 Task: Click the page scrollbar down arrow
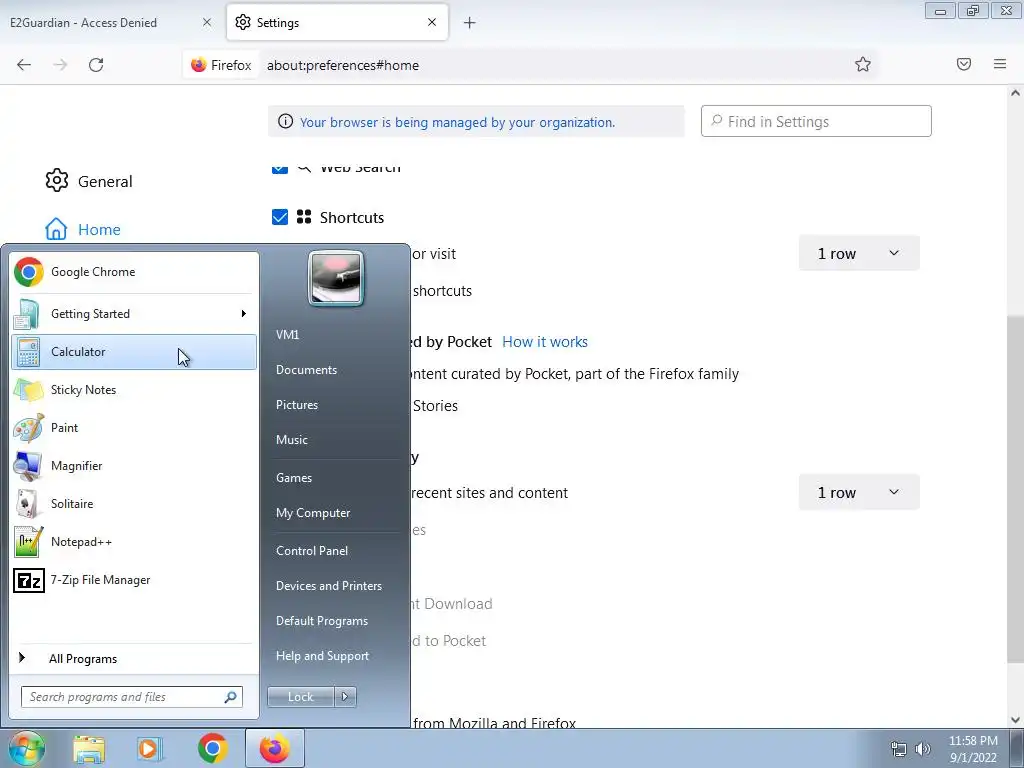[1015, 720]
